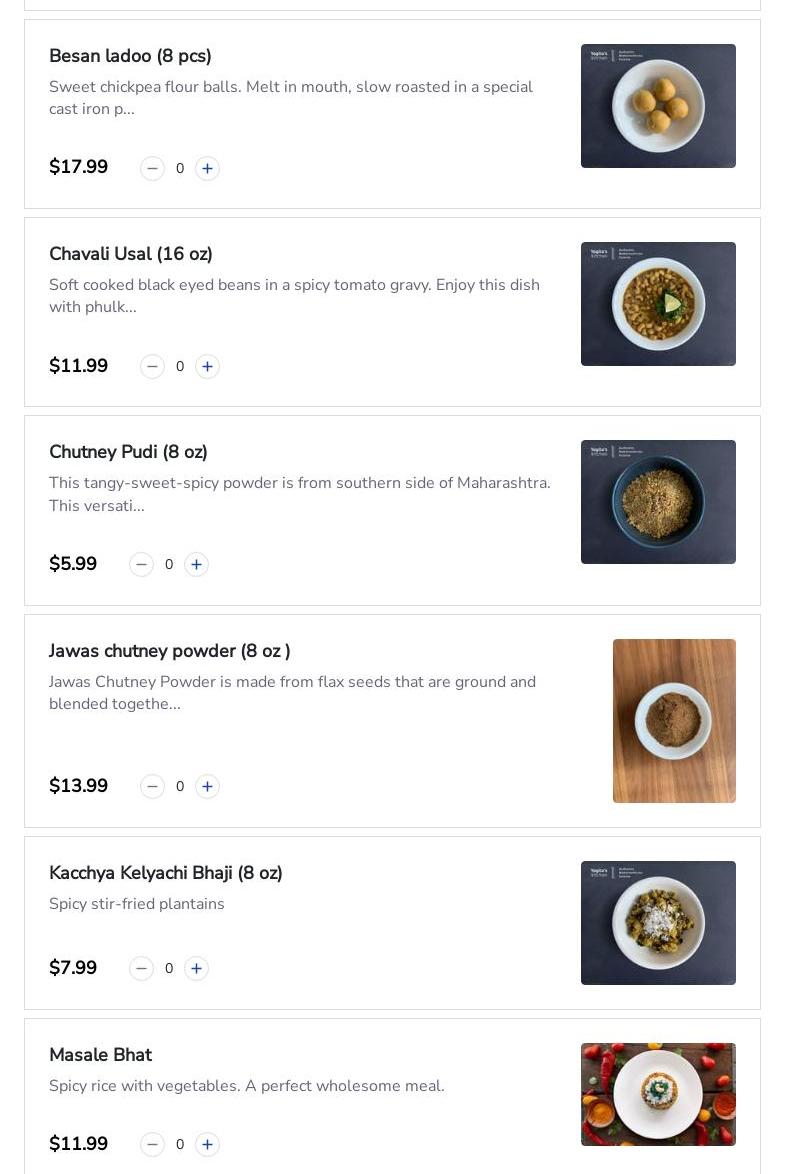This screenshot has height=1174, width=785.
Task: Decrease Masale Bhat quantity with minus
Action: pos(152,1144)
